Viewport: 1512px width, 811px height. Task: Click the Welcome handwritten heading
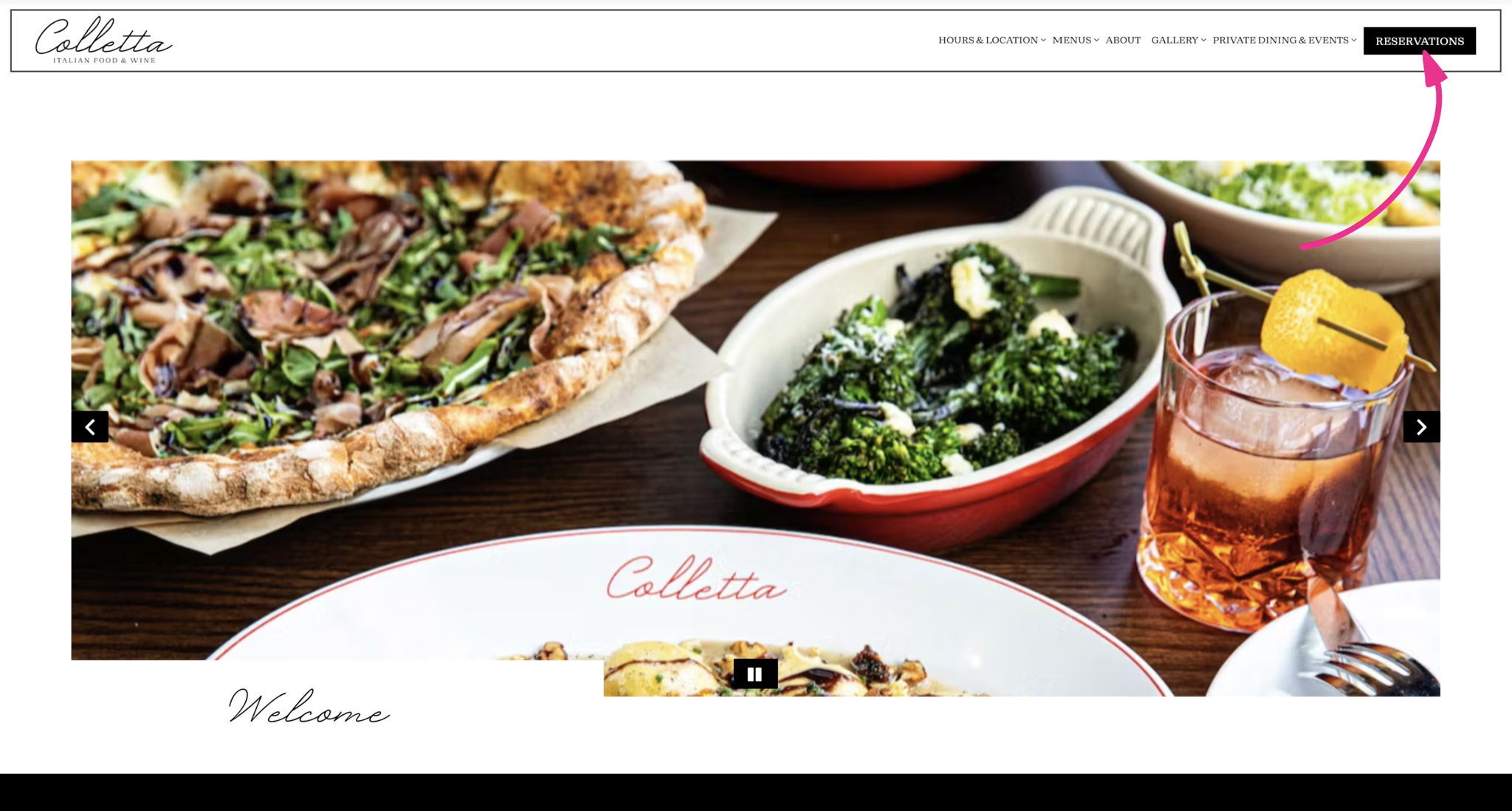click(309, 707)
